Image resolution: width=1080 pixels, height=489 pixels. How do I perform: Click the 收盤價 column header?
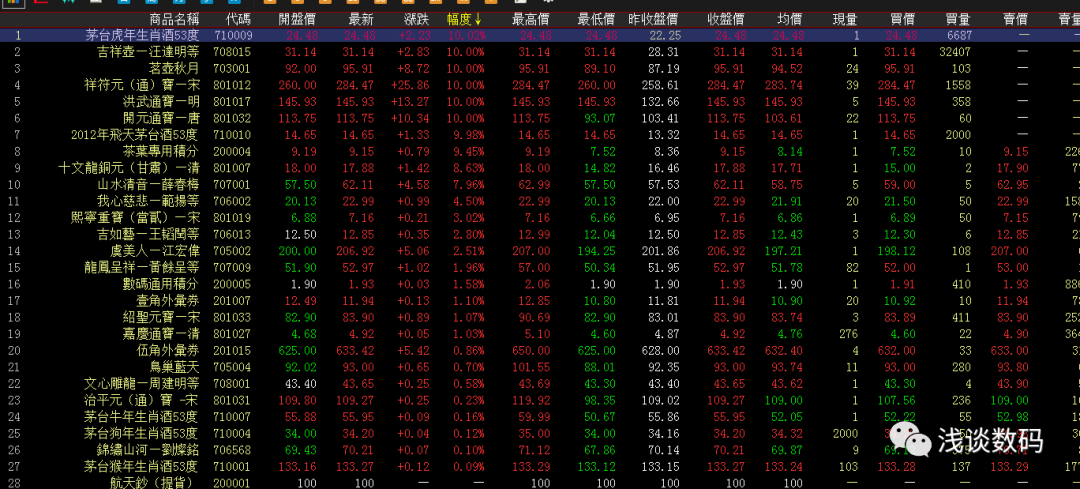click(725, 19)
